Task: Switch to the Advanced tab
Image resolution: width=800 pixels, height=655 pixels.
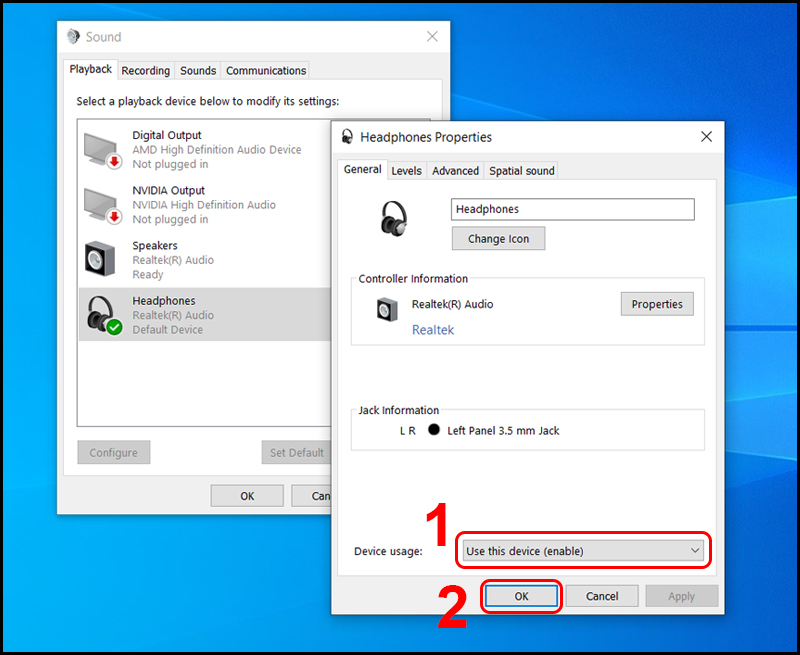Action: (x=455, y=170)
